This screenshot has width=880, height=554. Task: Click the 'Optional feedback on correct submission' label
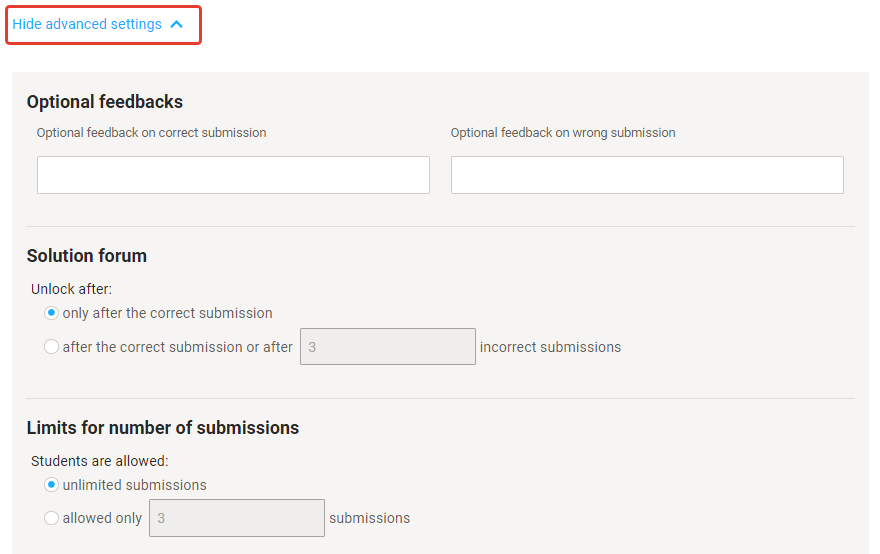[151, 133]
